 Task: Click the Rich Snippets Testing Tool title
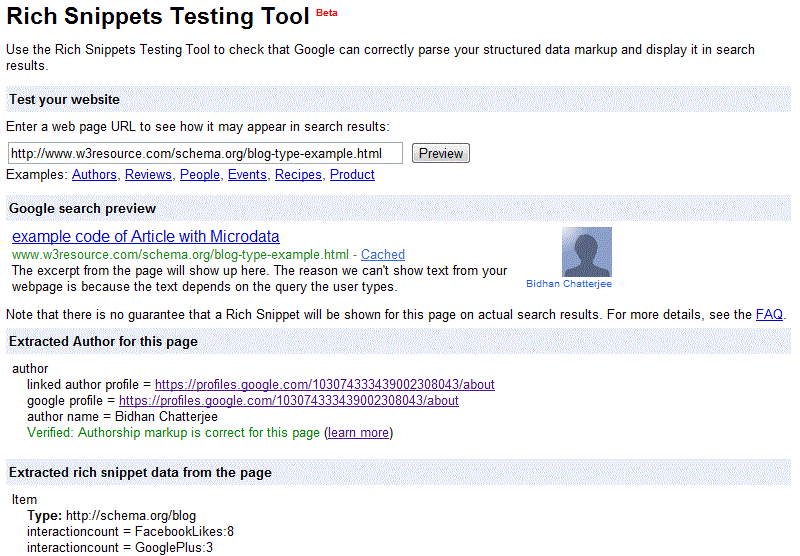click(158, 18)
